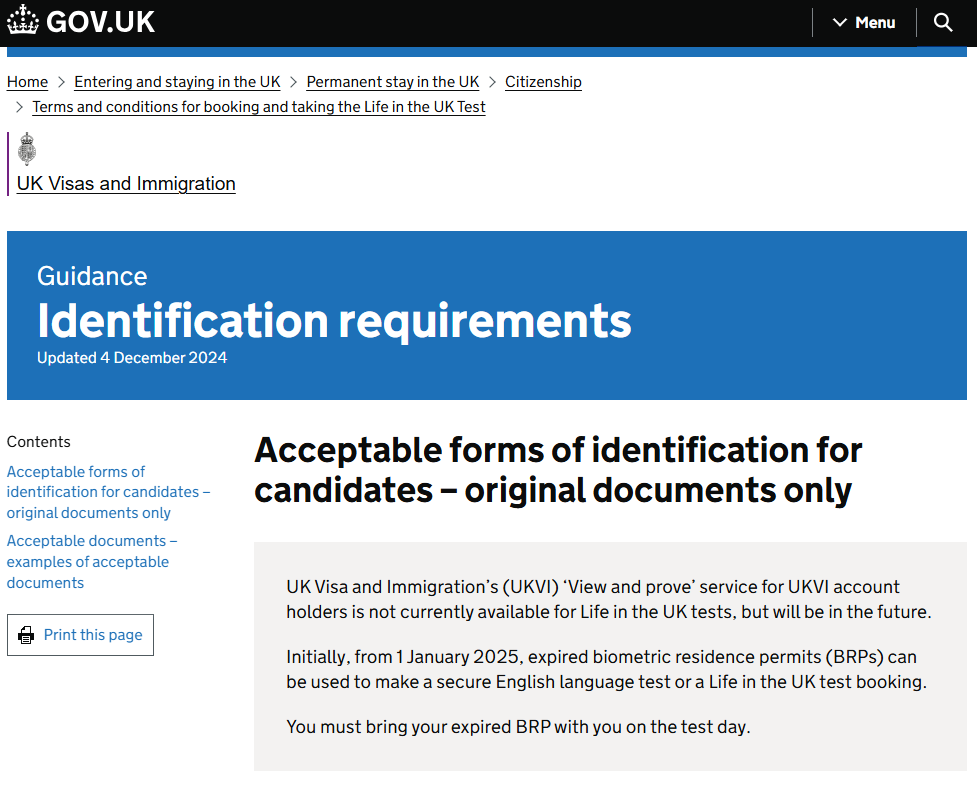This screenshot has width=977, height=786.
Task: Open Entering and staying in the UK
Action: (x=177, y=82)
